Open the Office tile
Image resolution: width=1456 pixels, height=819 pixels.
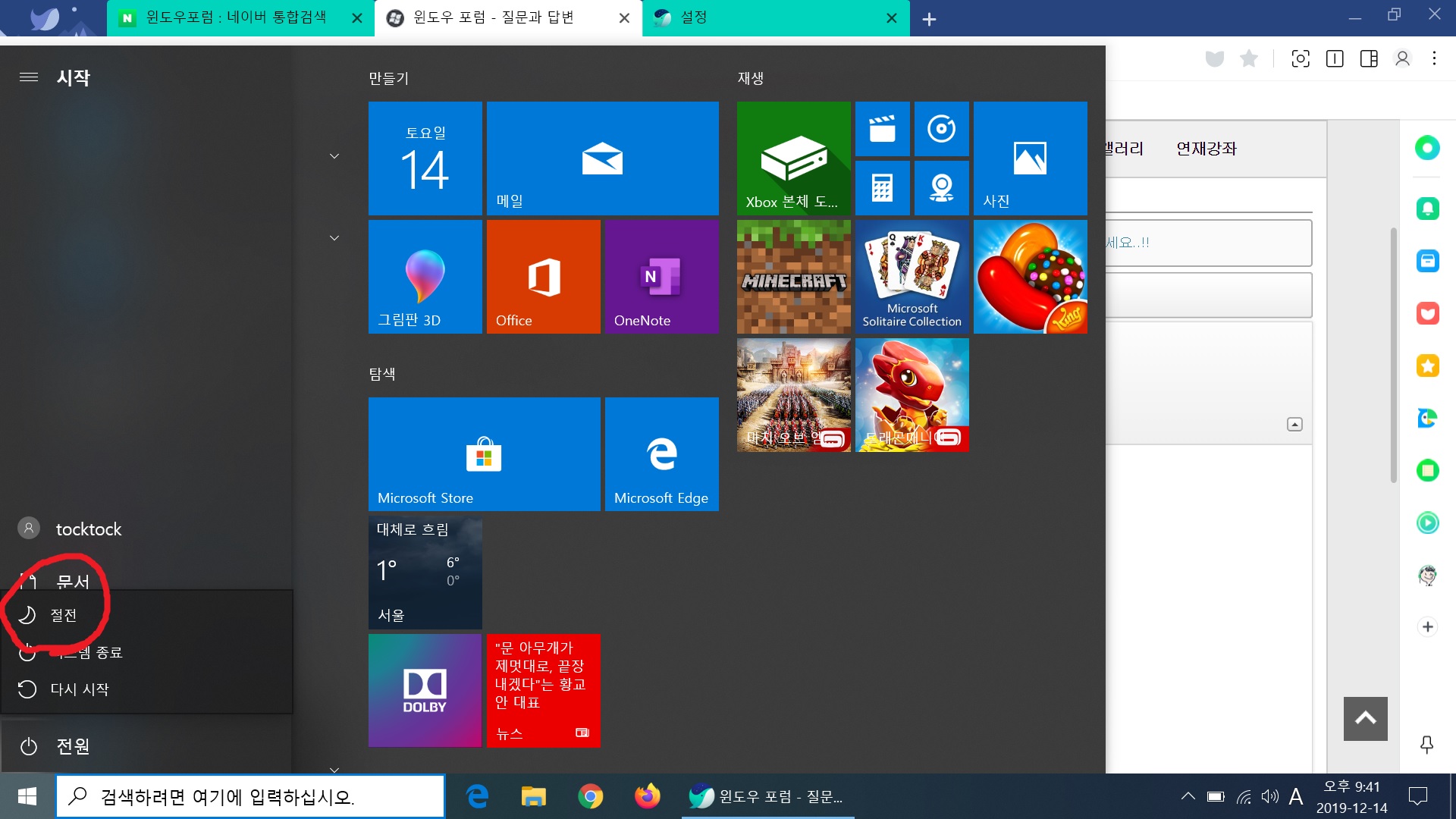click(x=543, y=277)
